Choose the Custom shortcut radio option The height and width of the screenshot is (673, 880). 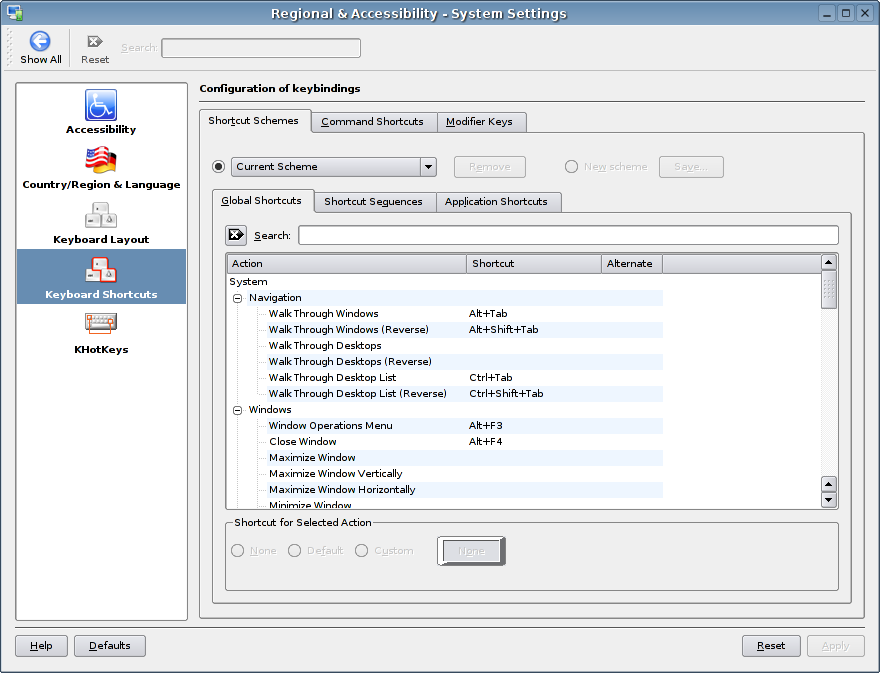[x=361, y=551]
